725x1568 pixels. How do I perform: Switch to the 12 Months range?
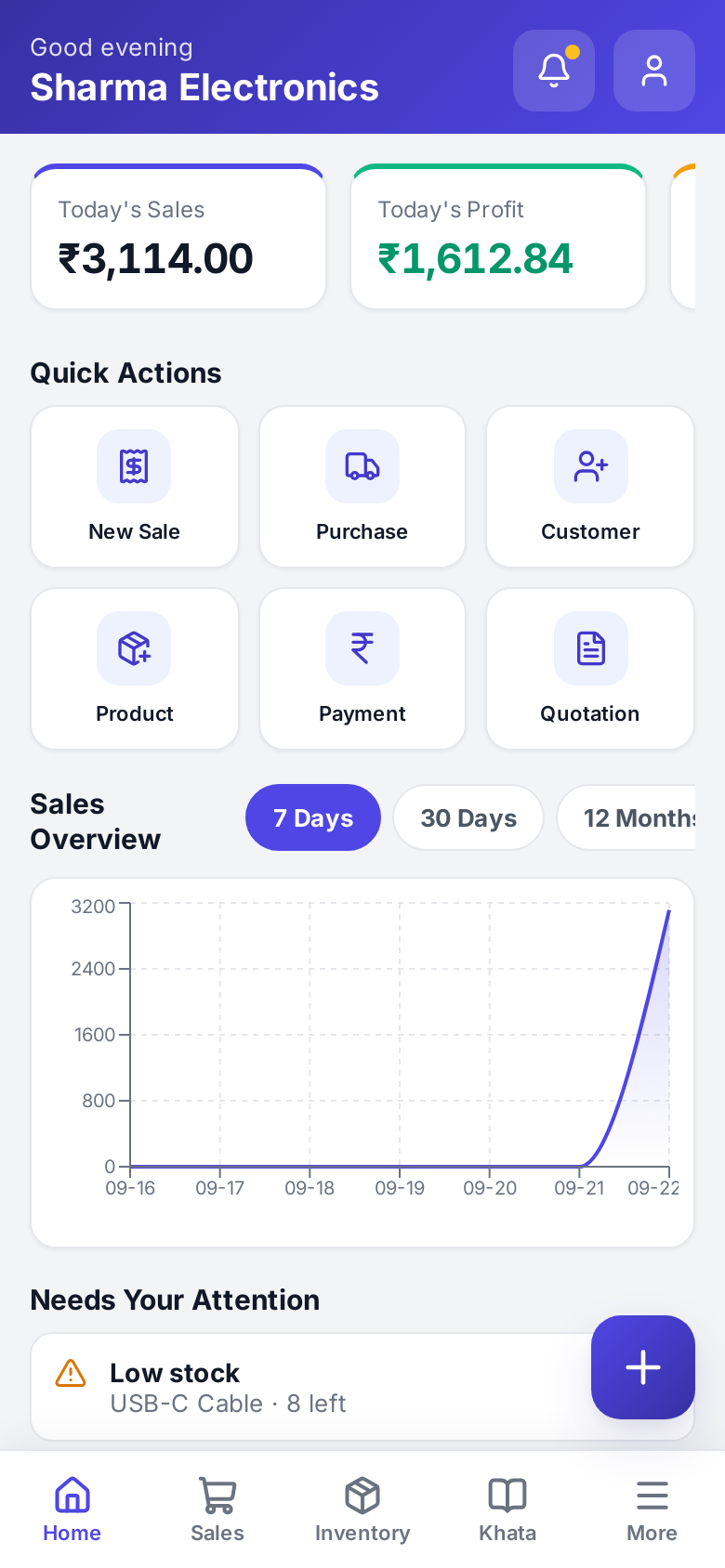pyautogui.click(x=626, y=817)
